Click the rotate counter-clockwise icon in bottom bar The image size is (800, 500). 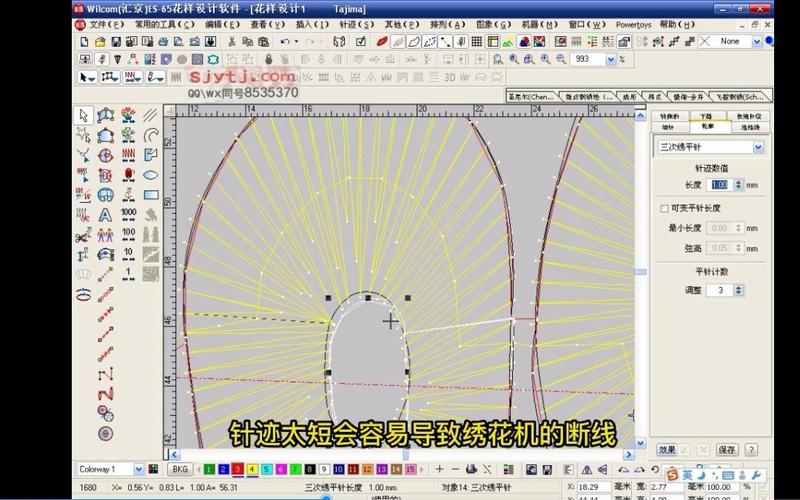655,469
